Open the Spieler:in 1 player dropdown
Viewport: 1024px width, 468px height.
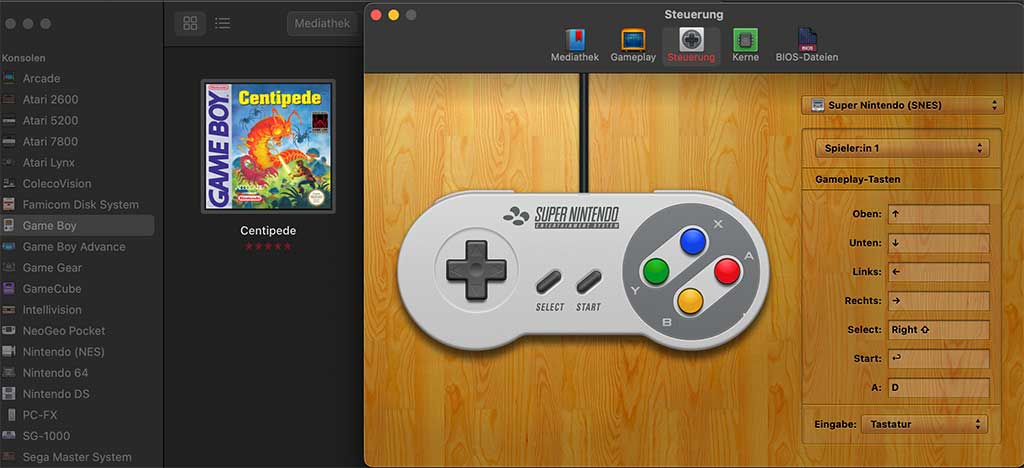pos(902,148)
